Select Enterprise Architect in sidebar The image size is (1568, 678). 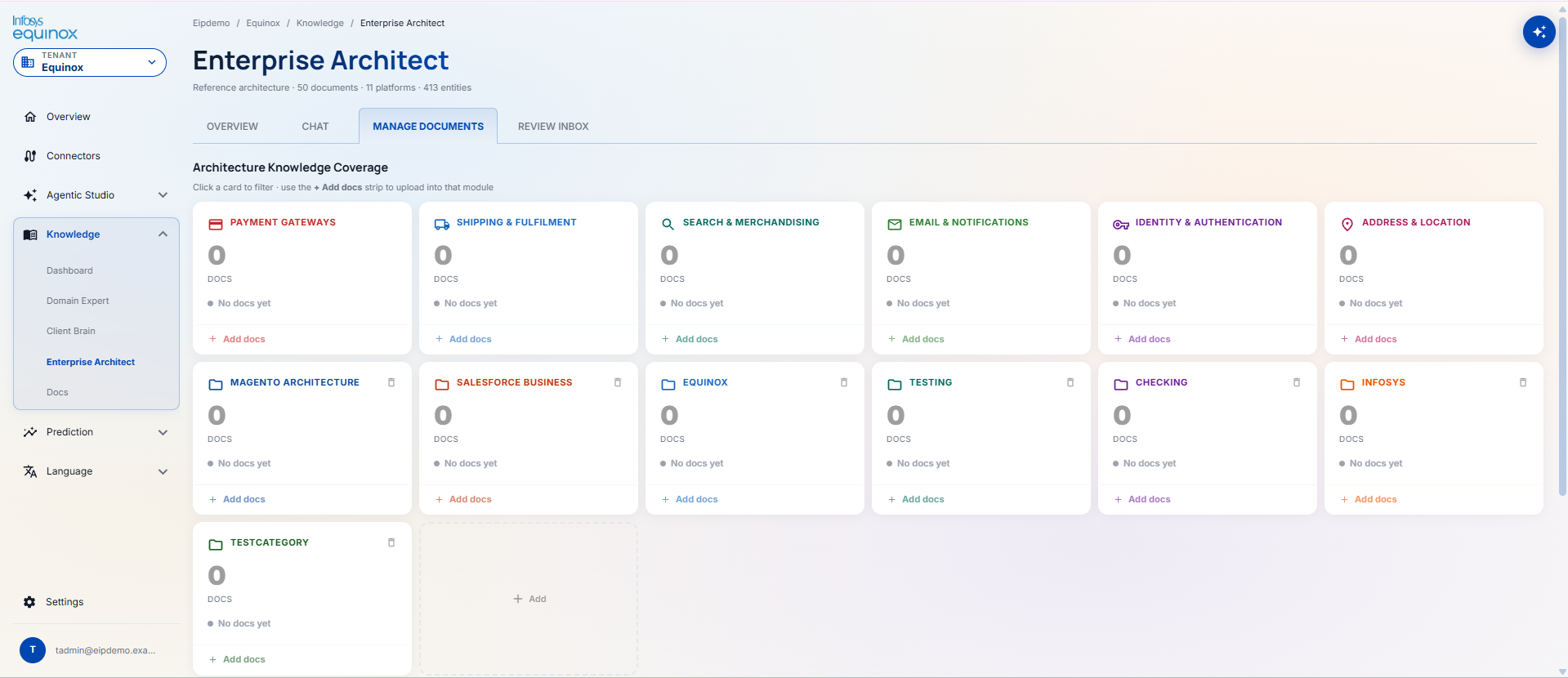tap(91, 362)
